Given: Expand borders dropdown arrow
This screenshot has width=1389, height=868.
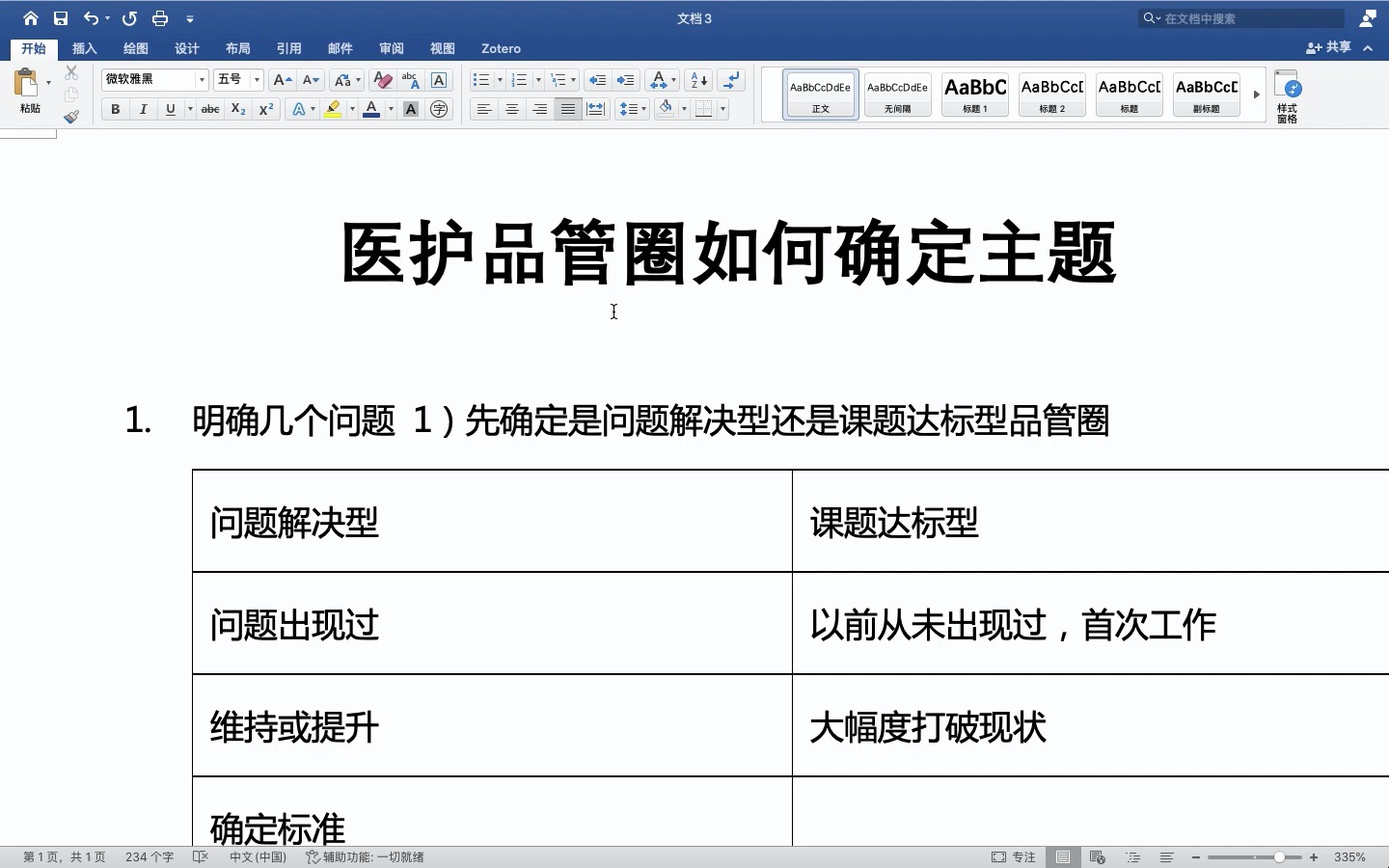Looking at the screenshot, I should click(722, 109).
